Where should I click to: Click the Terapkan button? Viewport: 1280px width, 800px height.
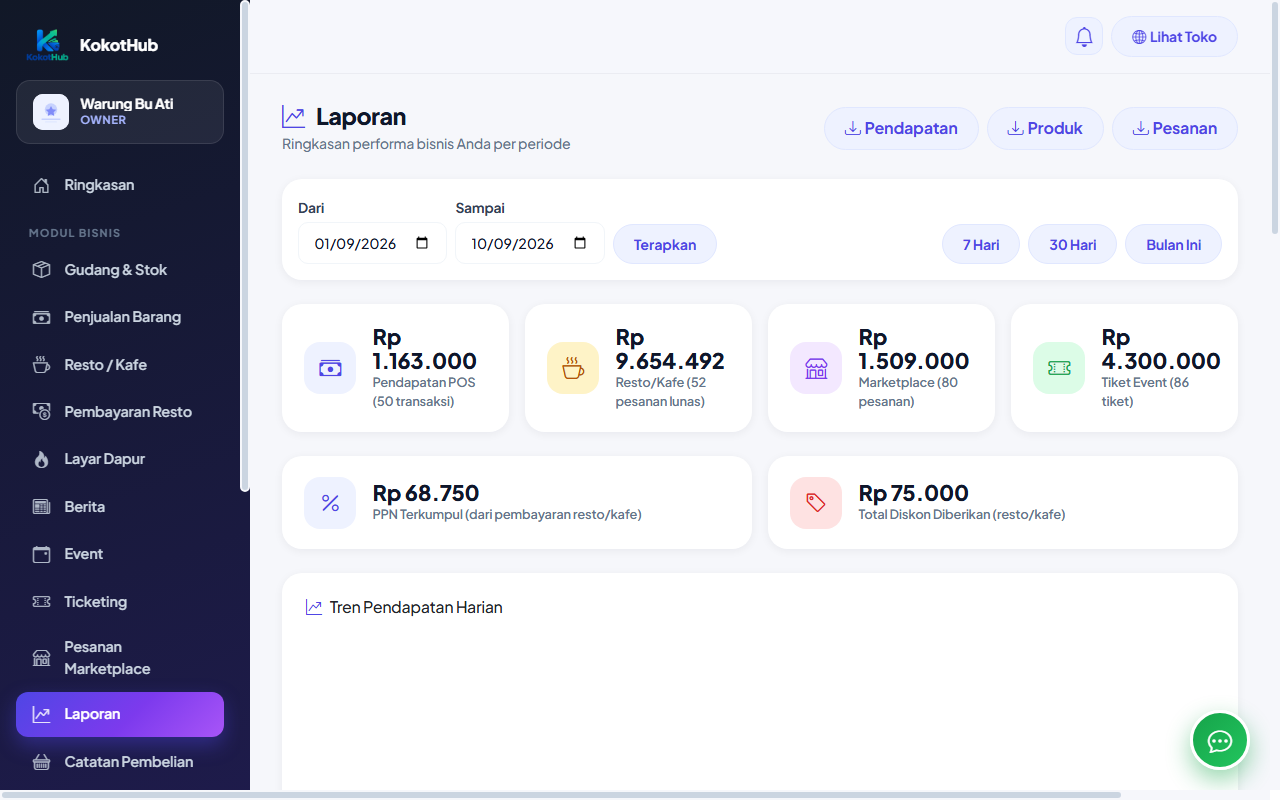tap(665, 244)
